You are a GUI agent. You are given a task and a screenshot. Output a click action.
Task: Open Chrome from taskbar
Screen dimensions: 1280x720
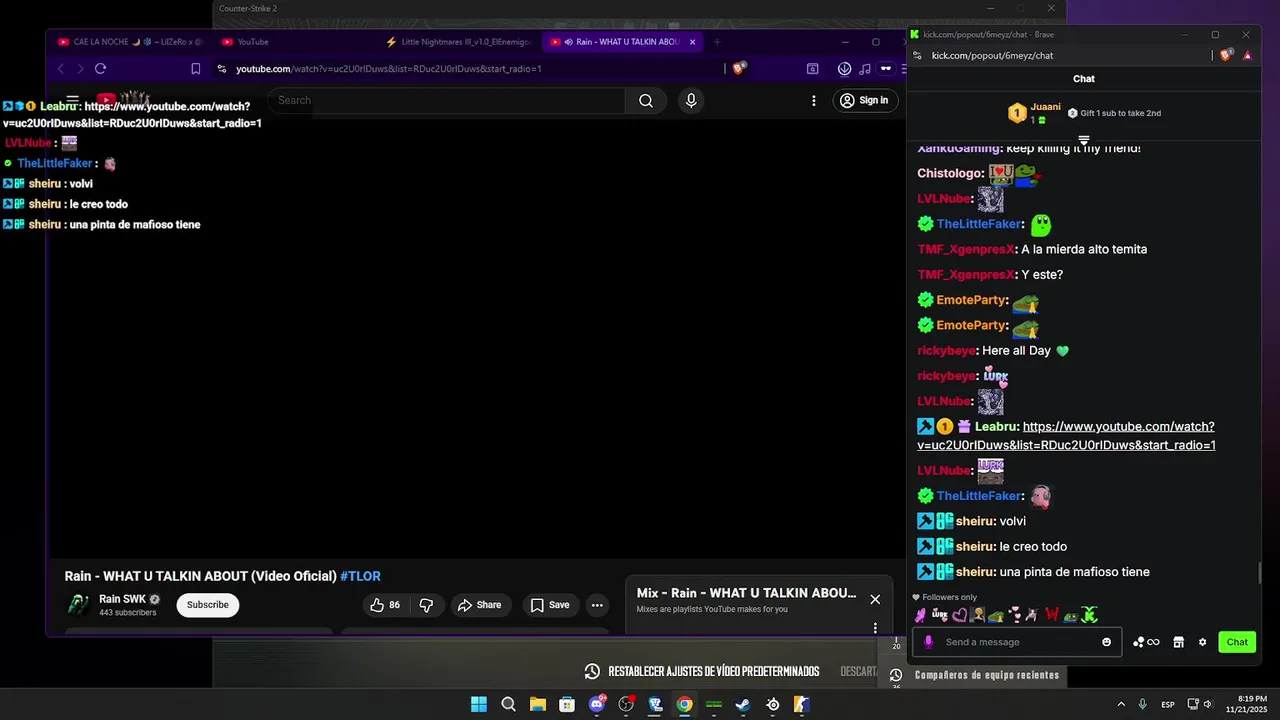pyautogui.click(x=684, y=704)
